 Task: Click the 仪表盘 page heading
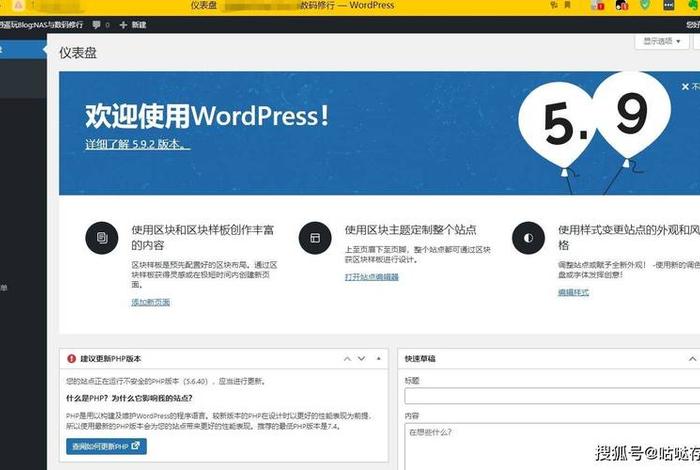(78, 53)
